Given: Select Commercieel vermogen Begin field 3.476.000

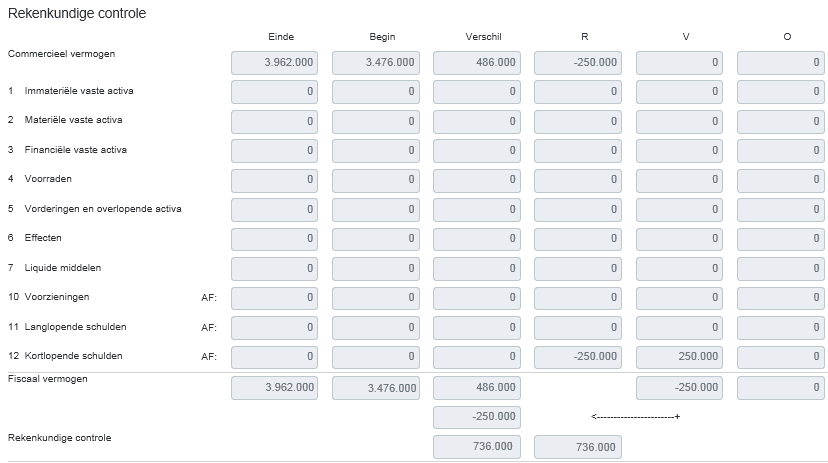Looking at the screenshot, I should [x=376, y=63].
